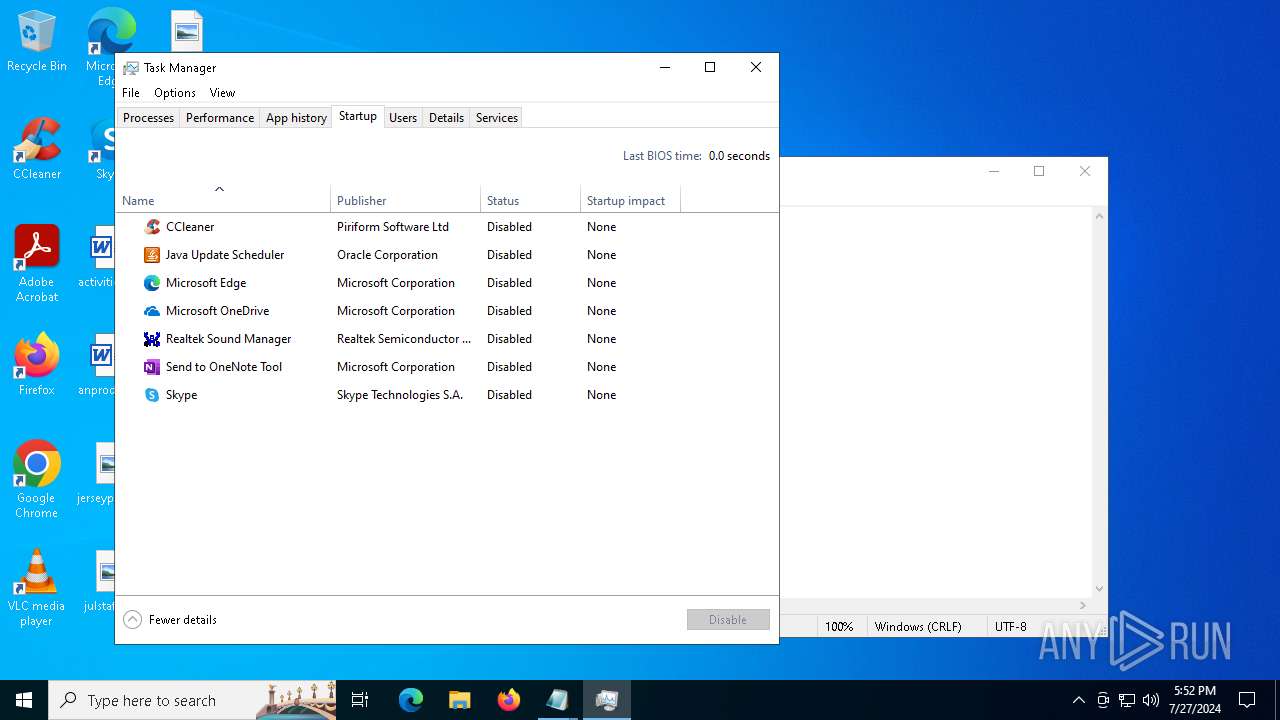The width and height of the screenshot is (1280, 720).
Task: Sort by the Name column header
Action: [223, 197]
